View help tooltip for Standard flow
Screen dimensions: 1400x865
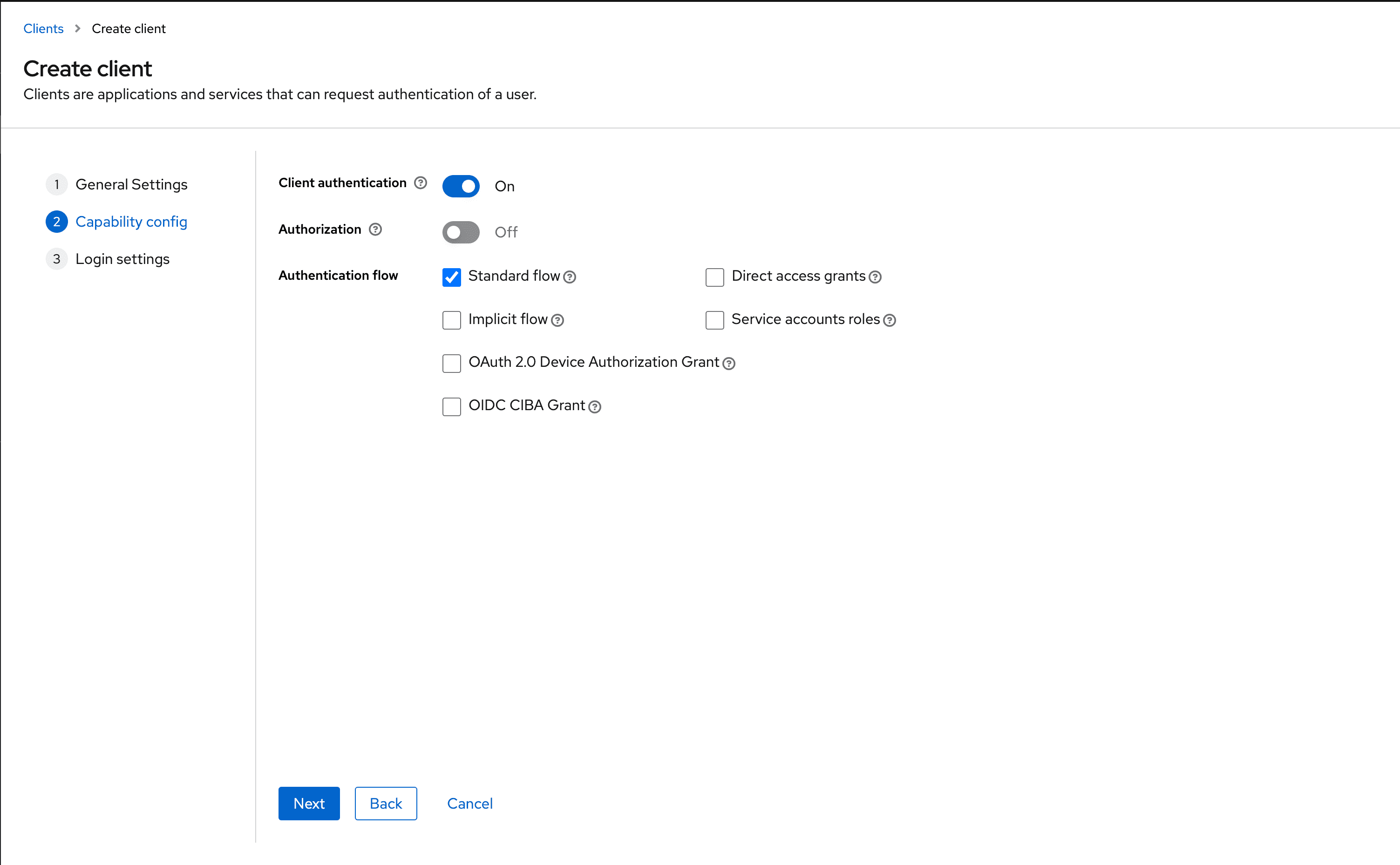570,277
